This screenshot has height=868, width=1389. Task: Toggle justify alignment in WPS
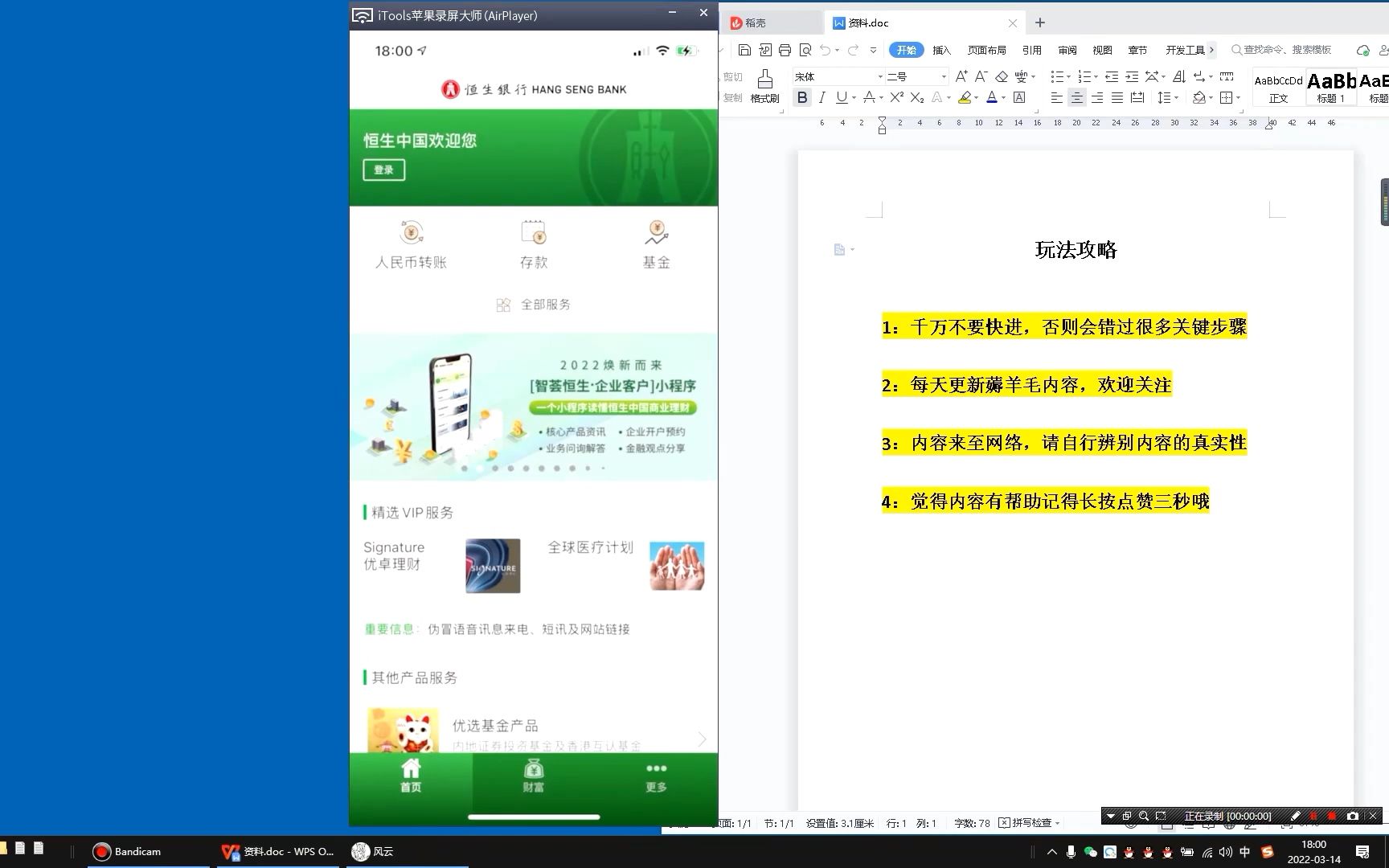pos(1117,97)
